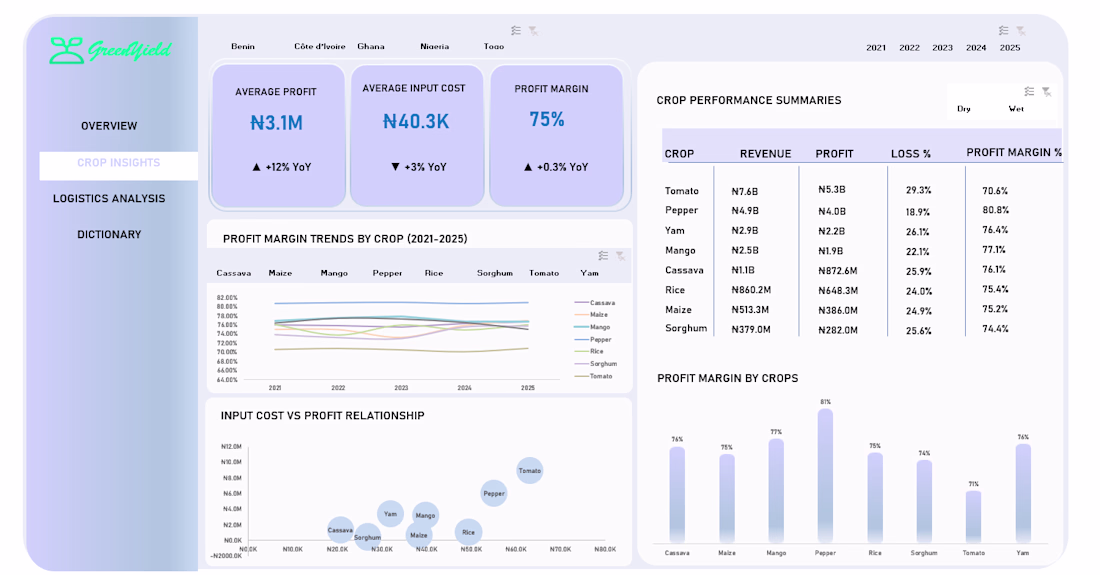The height and width of the screenshot is (575, 1100).
Task: Filter trends by Yam slicer button
Action: [589, 273]
